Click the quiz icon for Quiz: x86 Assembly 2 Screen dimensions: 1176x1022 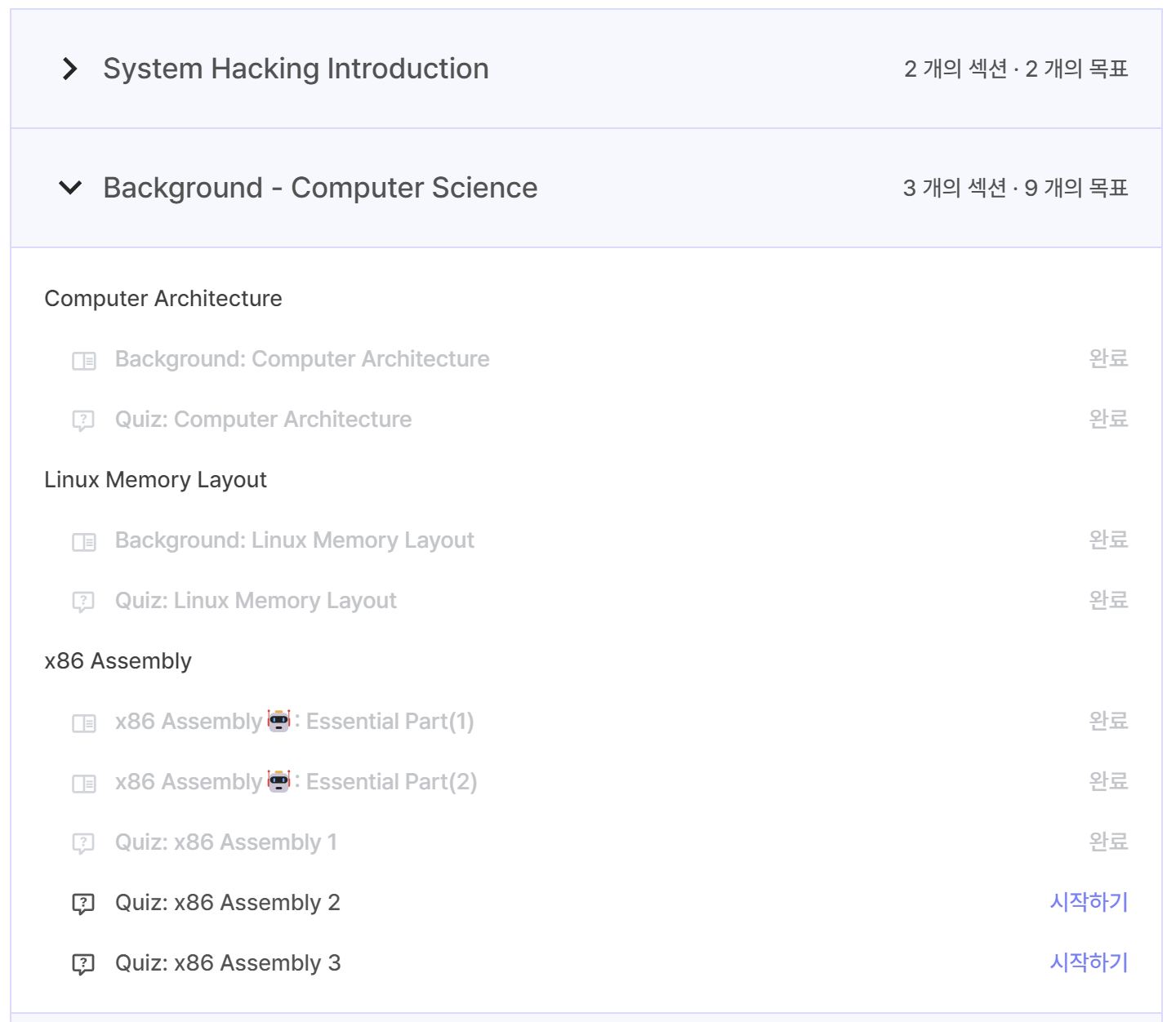coord(83,904)
